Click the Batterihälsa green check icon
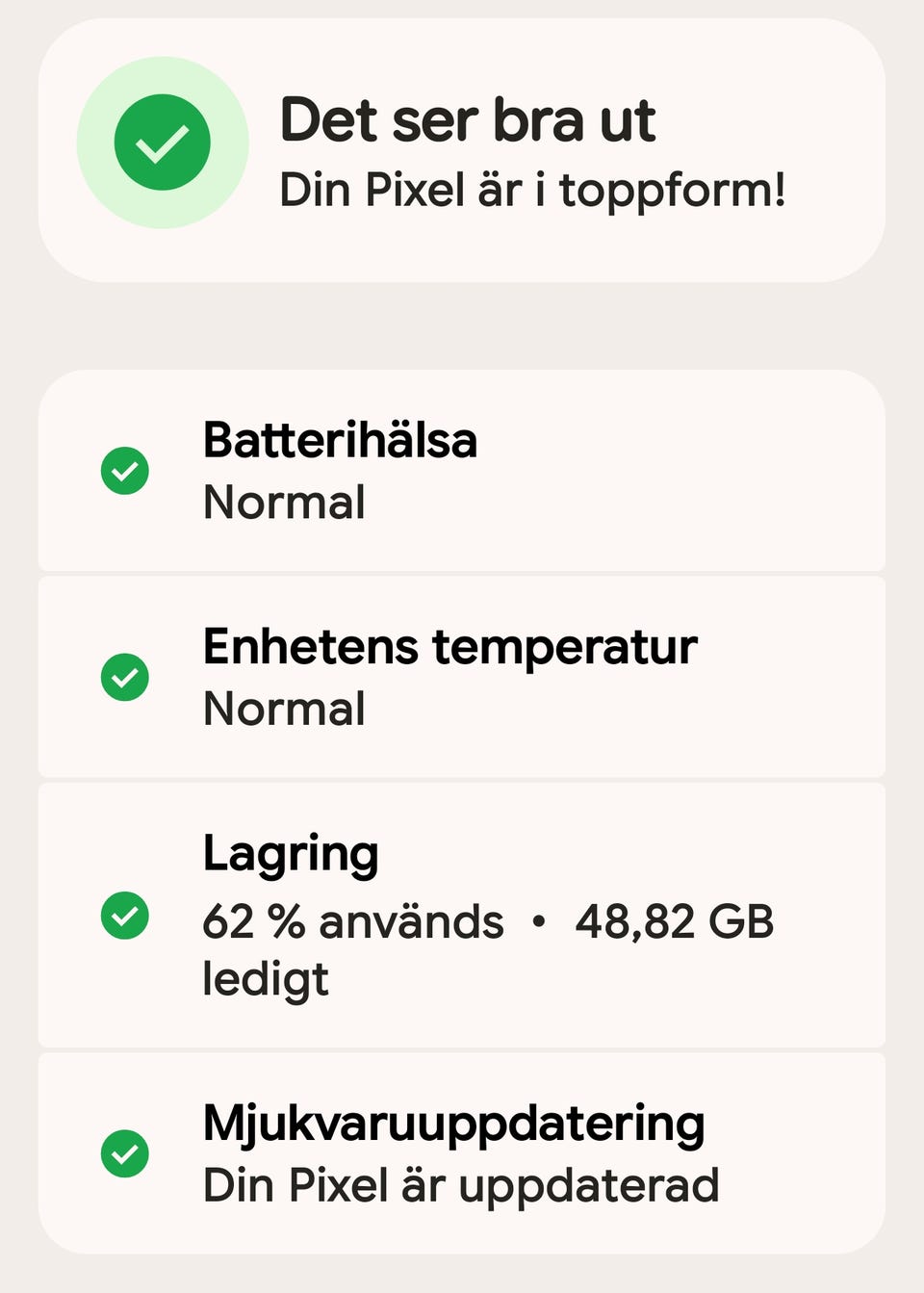This screenshot has width=924, height=1293. click(x=125, y=471)
